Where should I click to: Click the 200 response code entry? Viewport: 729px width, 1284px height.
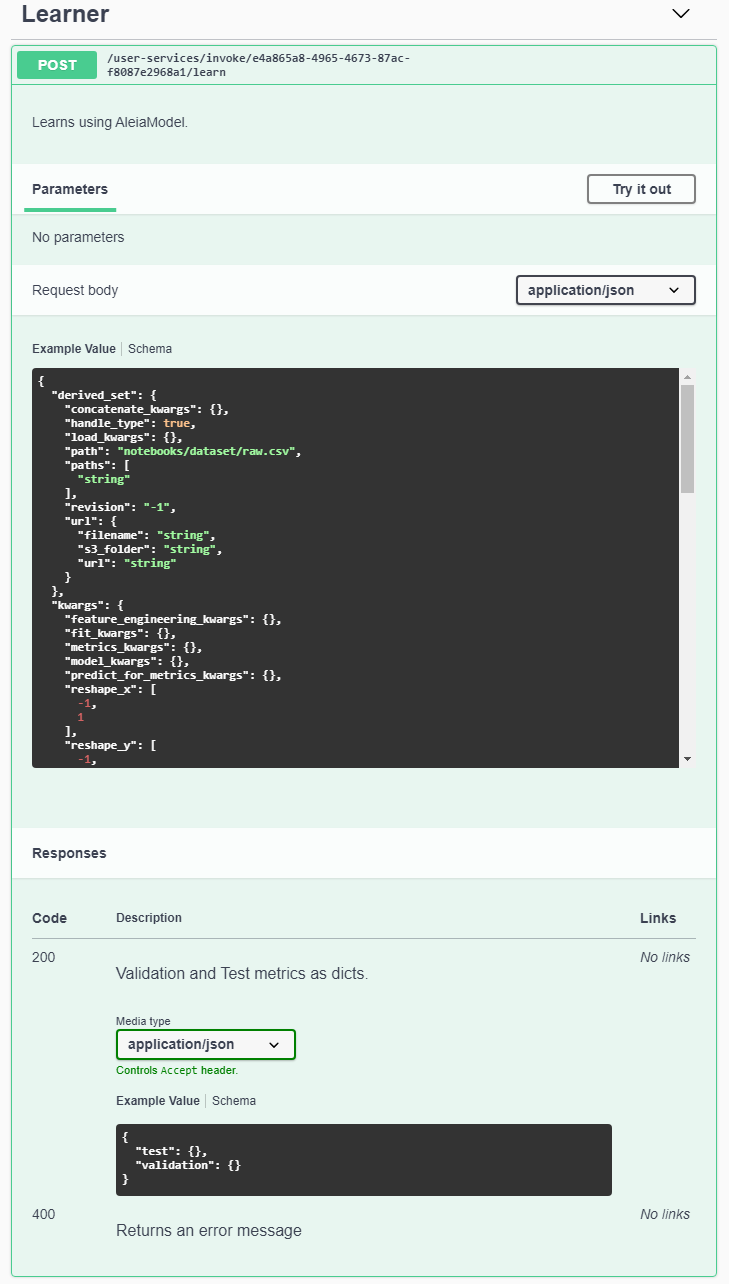tap(43, 957)
